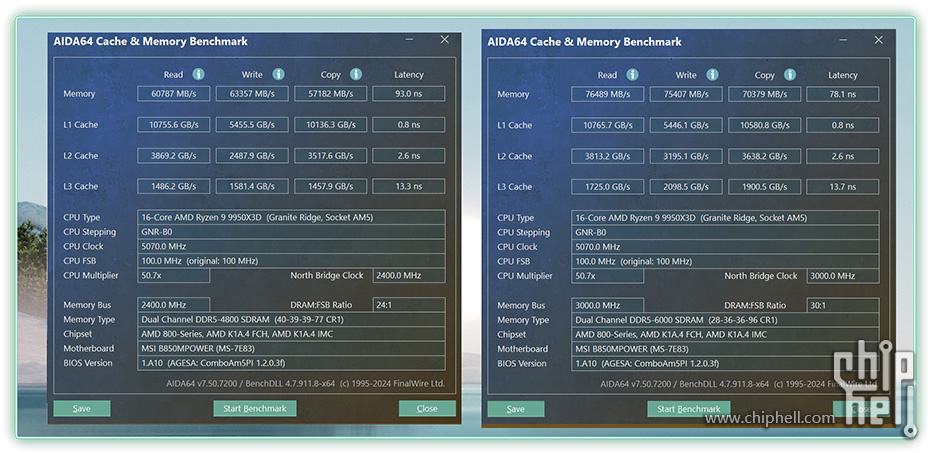Minimize the right AIDA64 window

(x=844, y=40)
